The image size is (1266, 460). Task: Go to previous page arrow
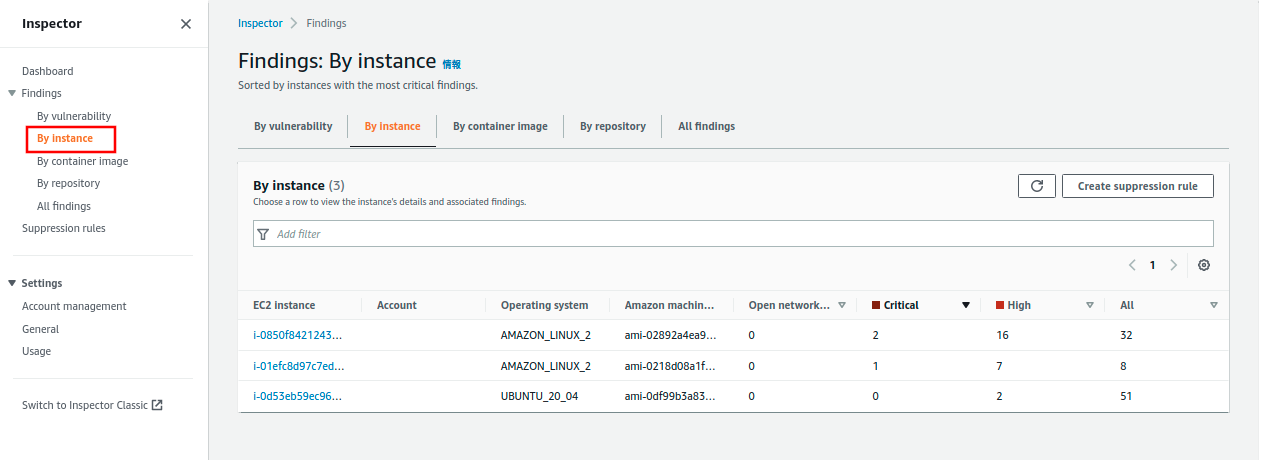coord(1132,265)
